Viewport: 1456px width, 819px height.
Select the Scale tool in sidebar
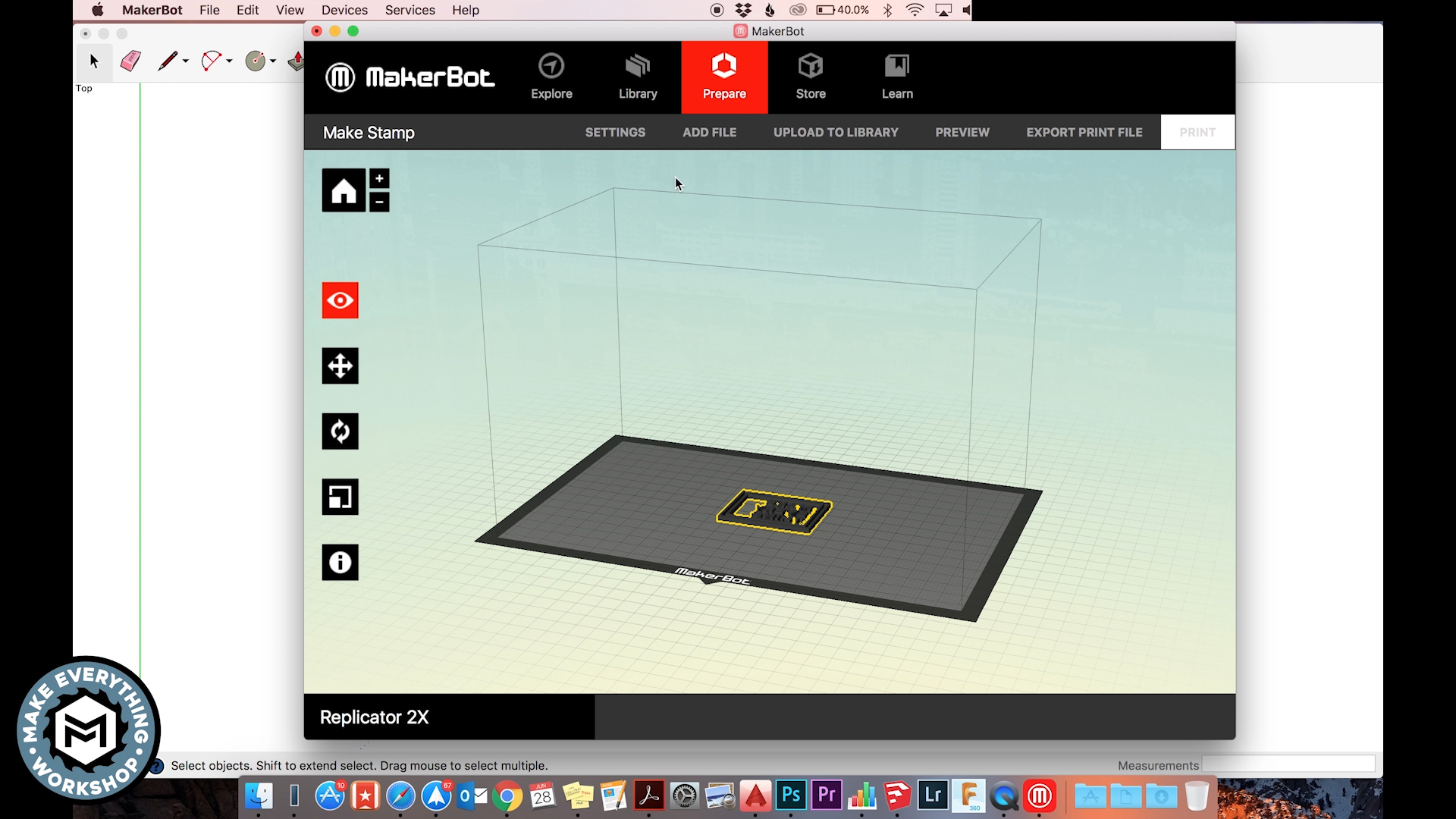[340, 497]
